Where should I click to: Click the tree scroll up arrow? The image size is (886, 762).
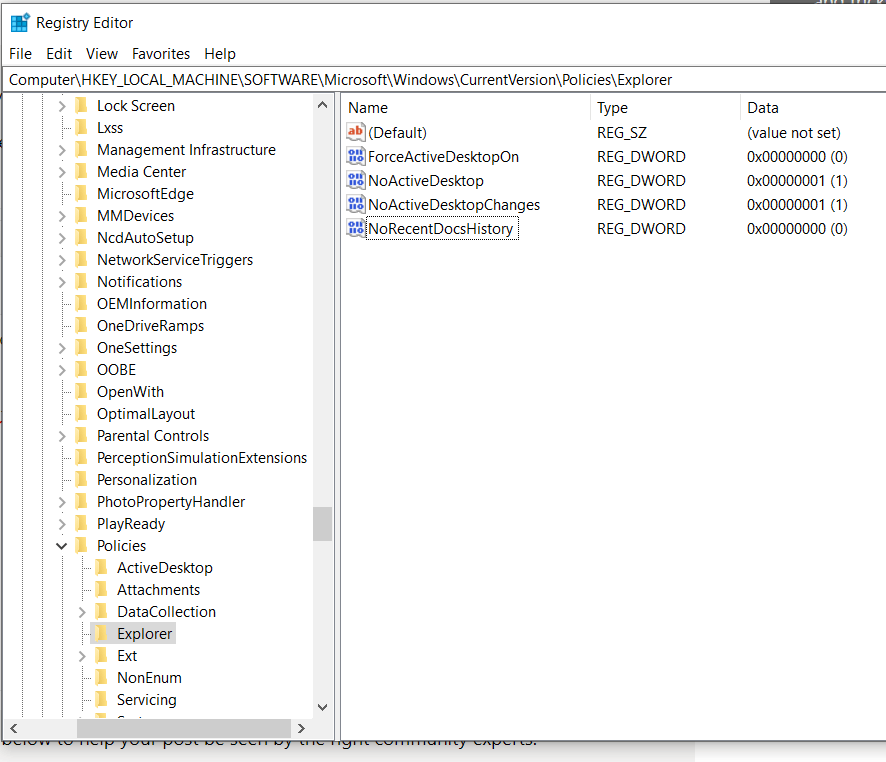point(323,104)
